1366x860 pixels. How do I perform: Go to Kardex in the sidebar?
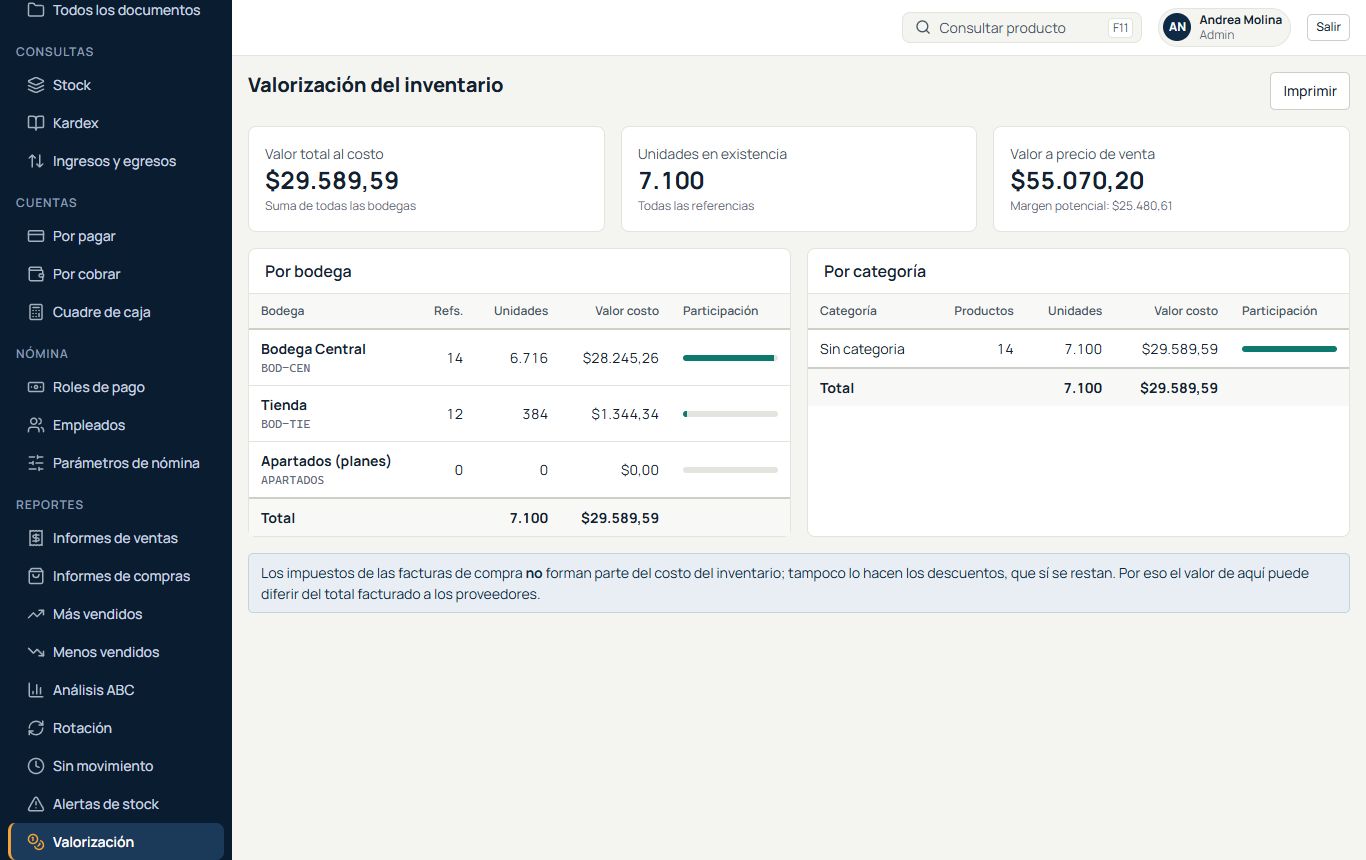pos(116,123)
